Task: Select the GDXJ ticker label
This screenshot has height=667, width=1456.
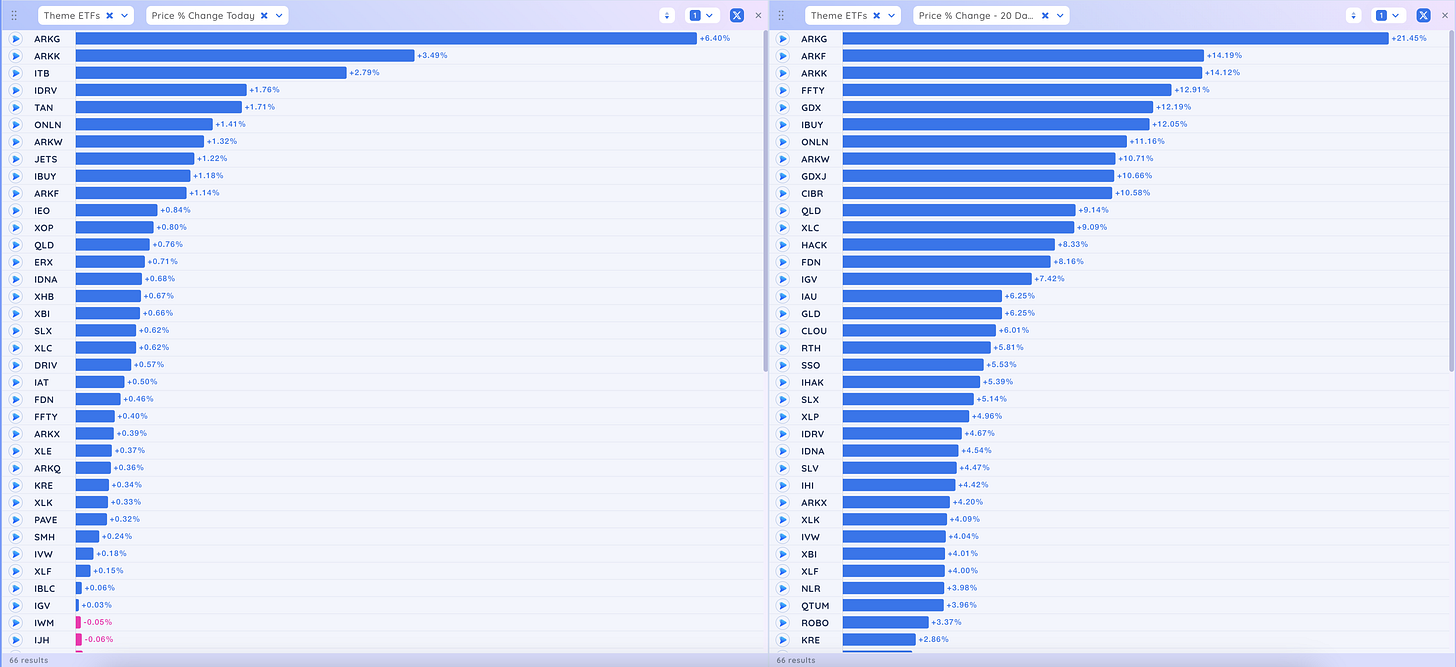Action: pyautogui.click(x=813, y=176)
